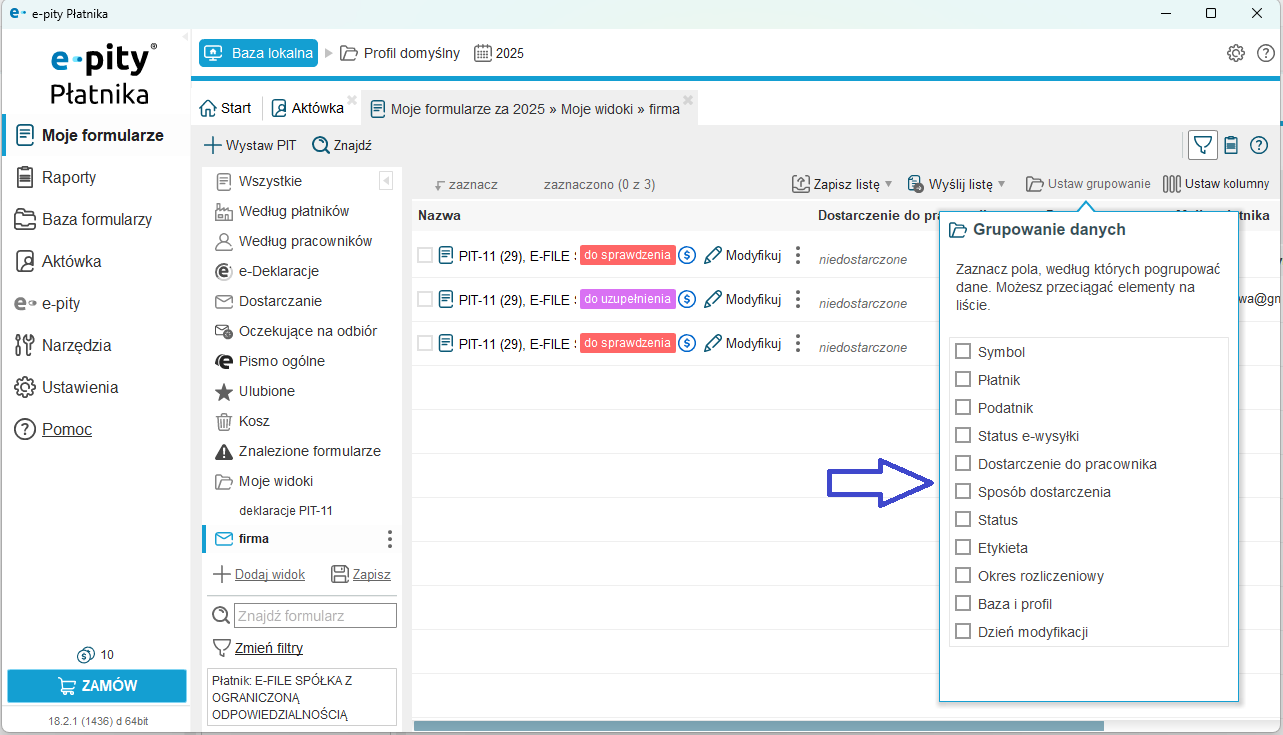Switch to the Aktówka tab

coord(307,108)
